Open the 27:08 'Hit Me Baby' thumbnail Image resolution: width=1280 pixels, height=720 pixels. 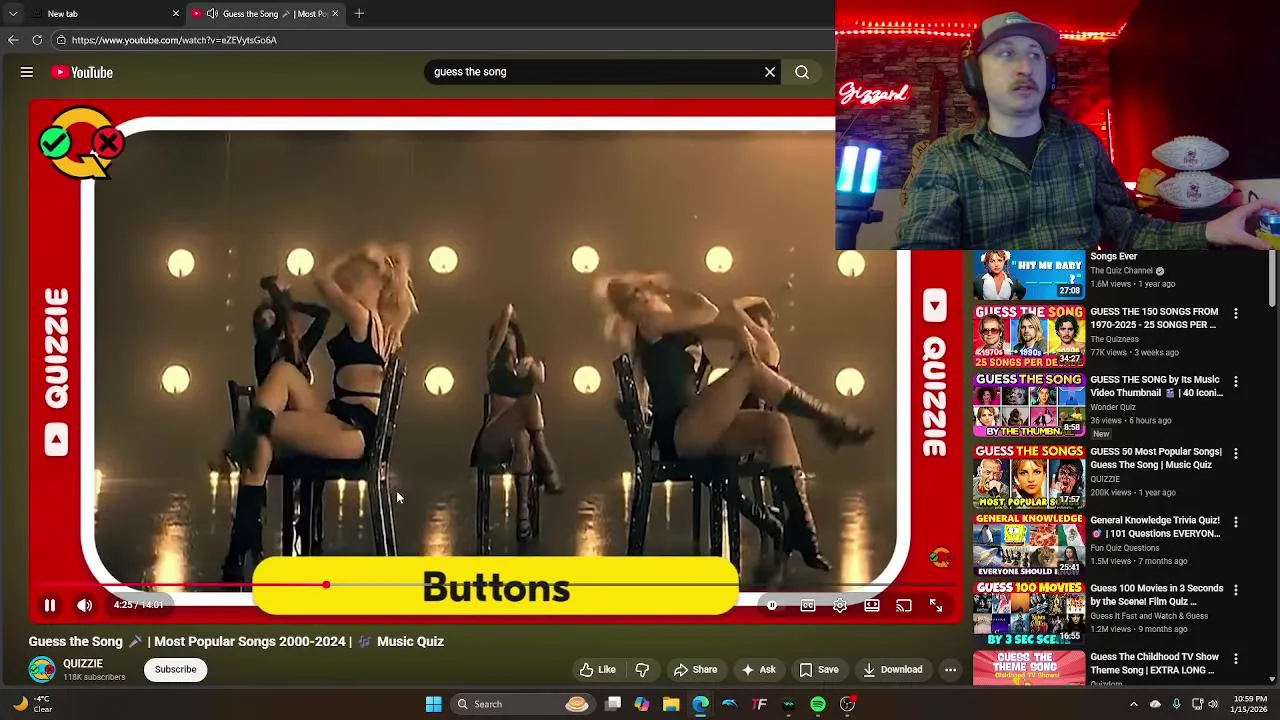click(x=1029, y=275)
